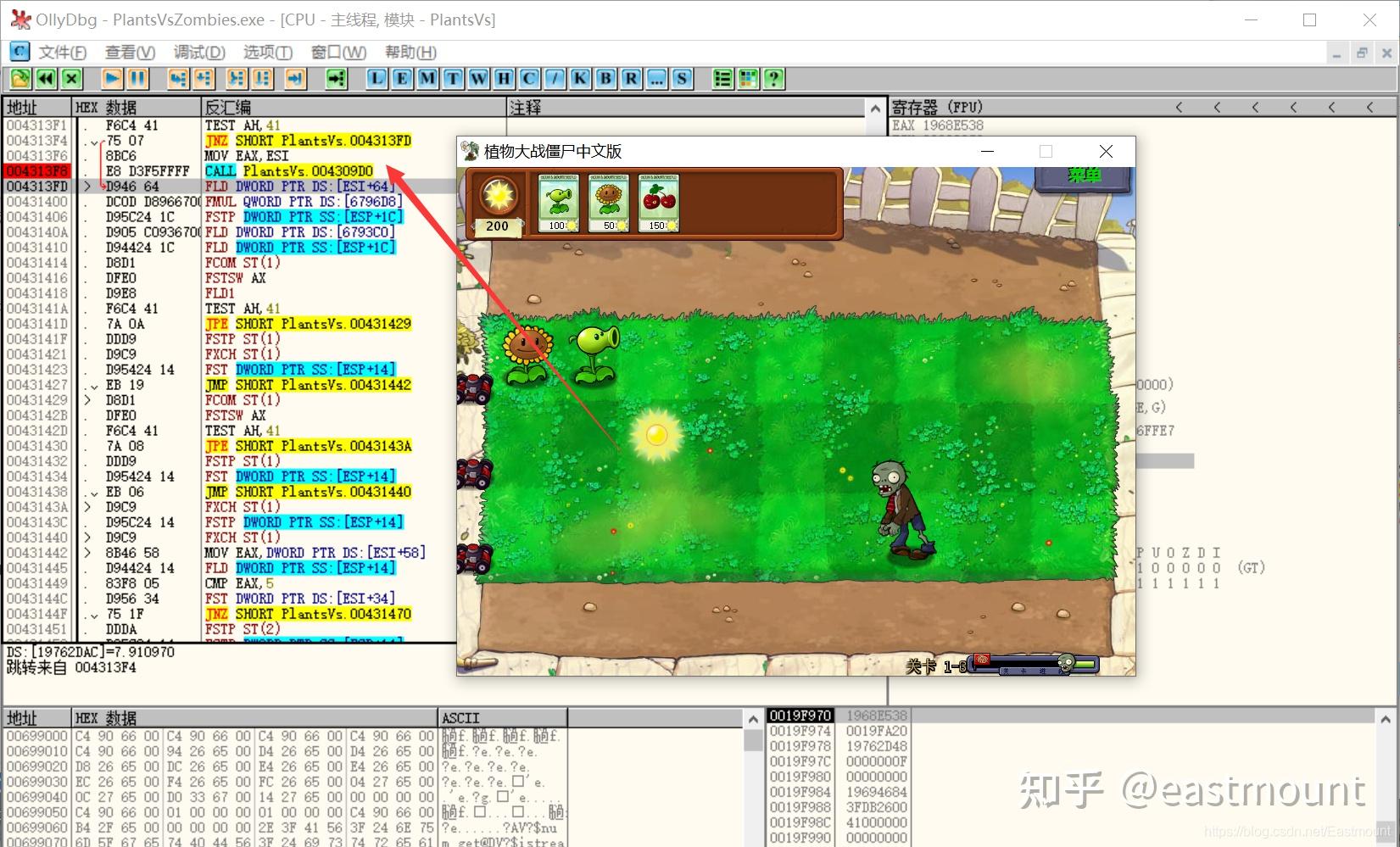Viewport: 1400px width, 847px height.
Task: Open OllyDbg help with the ? icon
Action: tap(773, 78)
